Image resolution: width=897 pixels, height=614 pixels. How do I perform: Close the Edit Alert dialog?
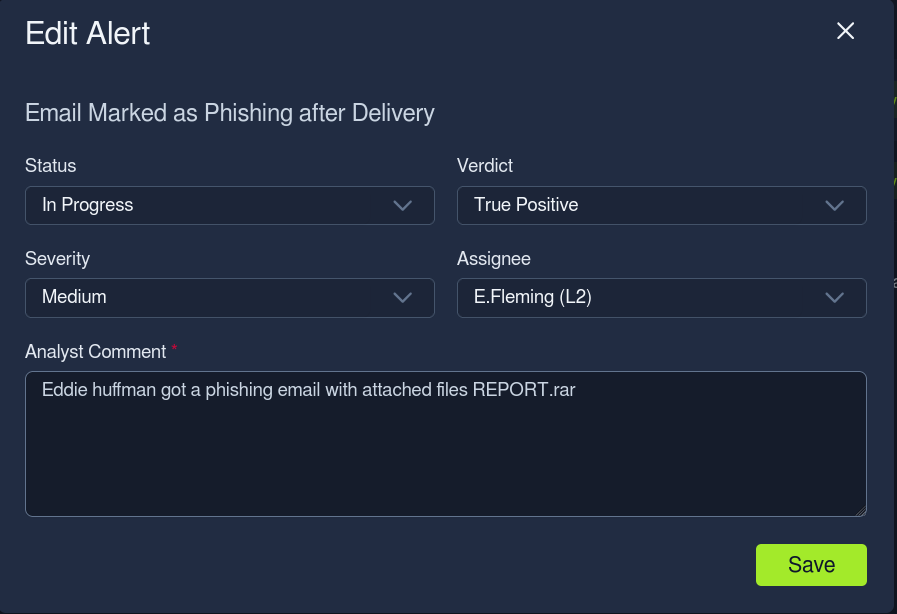[x=845, y=31]
